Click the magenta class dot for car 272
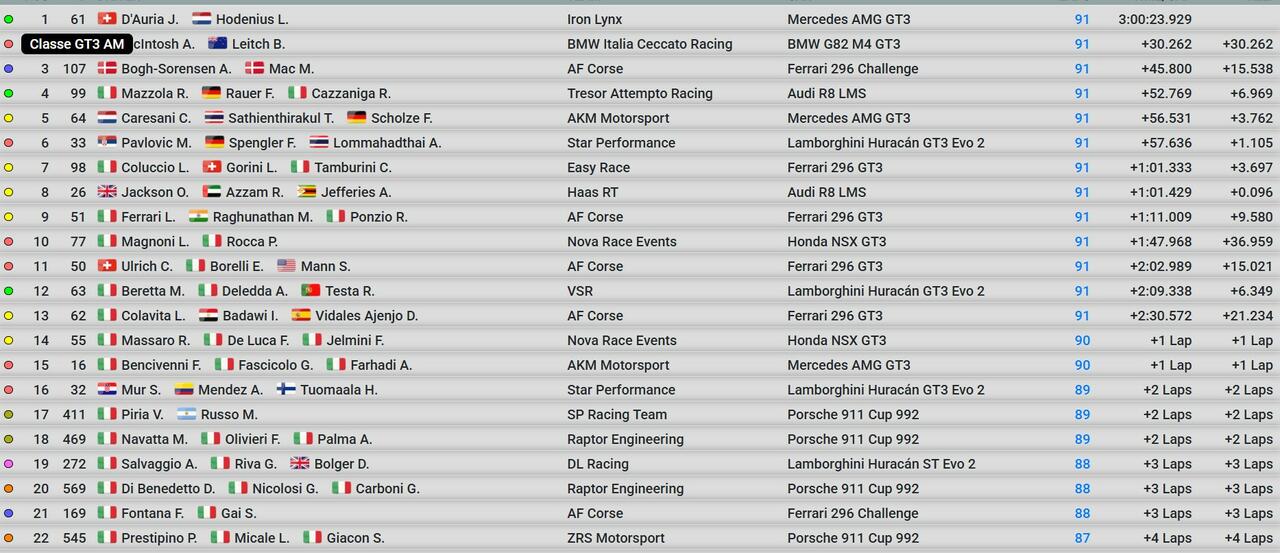 9,464
